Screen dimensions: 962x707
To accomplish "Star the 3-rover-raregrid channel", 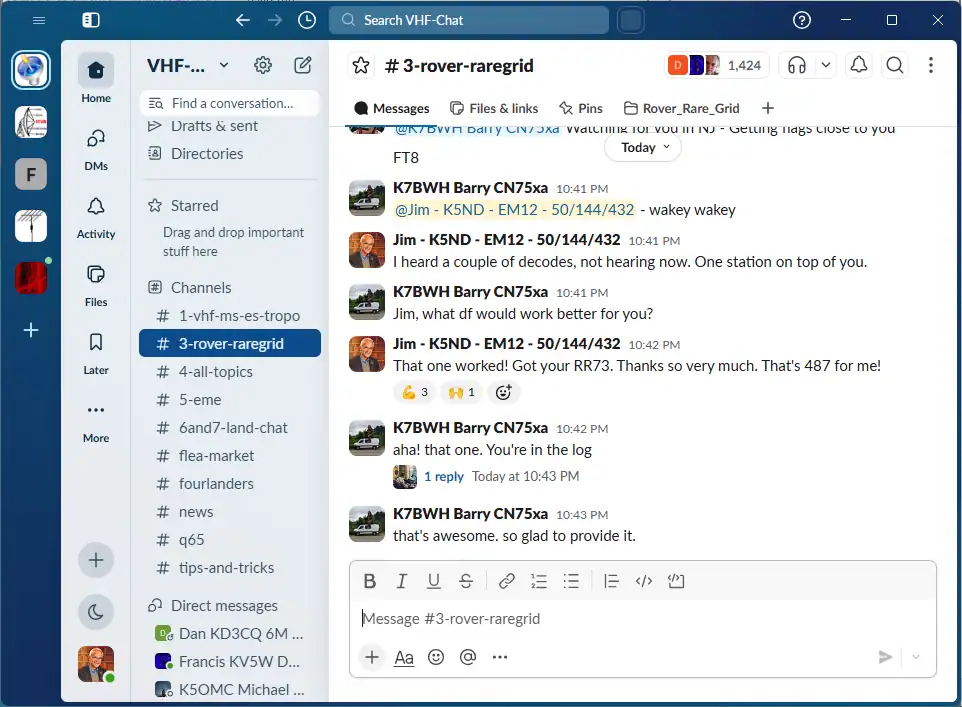I will tap(361, 65).
